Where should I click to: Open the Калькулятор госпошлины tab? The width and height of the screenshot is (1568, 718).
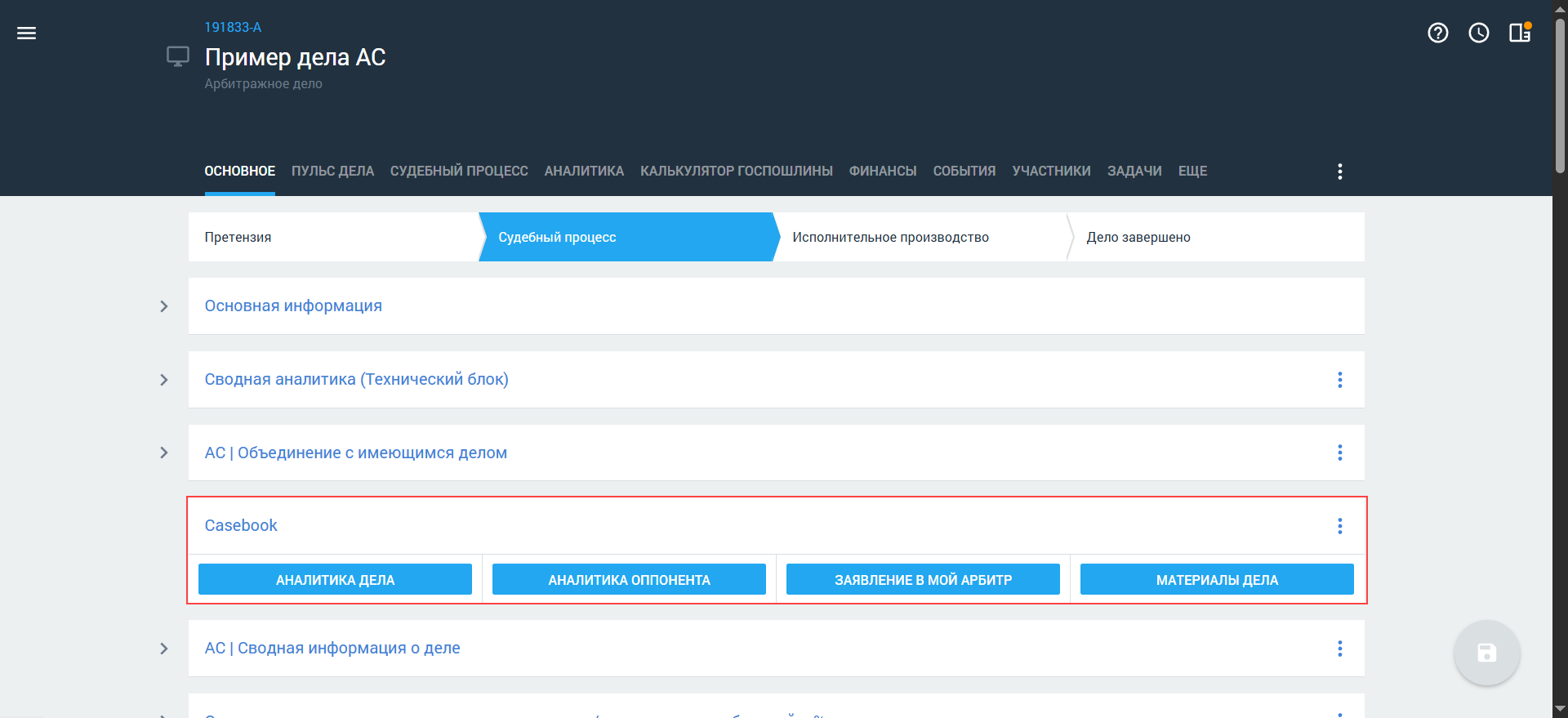click(736, 172)
